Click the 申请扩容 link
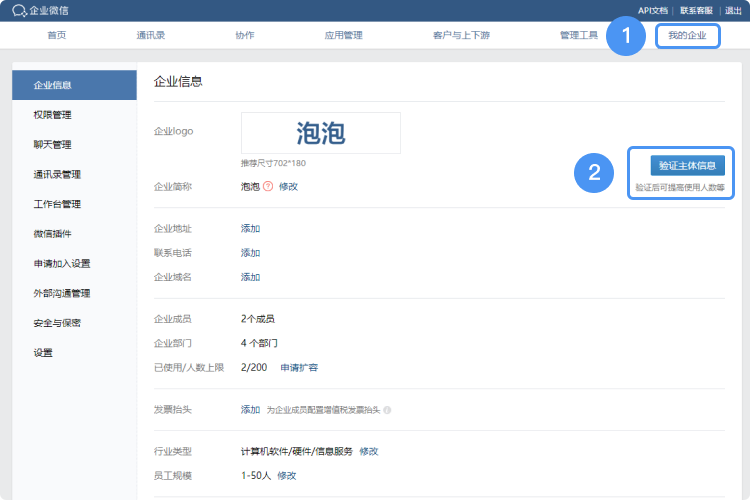Image resolution: width=750 pixels, height=500 pixels. click(298, 368)
